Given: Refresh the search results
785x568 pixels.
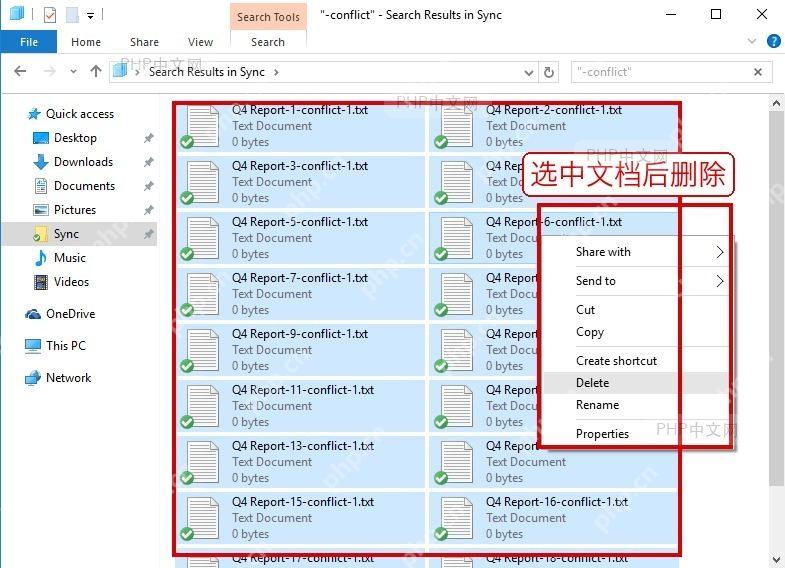Looking at the screenshot, I should click(x=549, y=73).
